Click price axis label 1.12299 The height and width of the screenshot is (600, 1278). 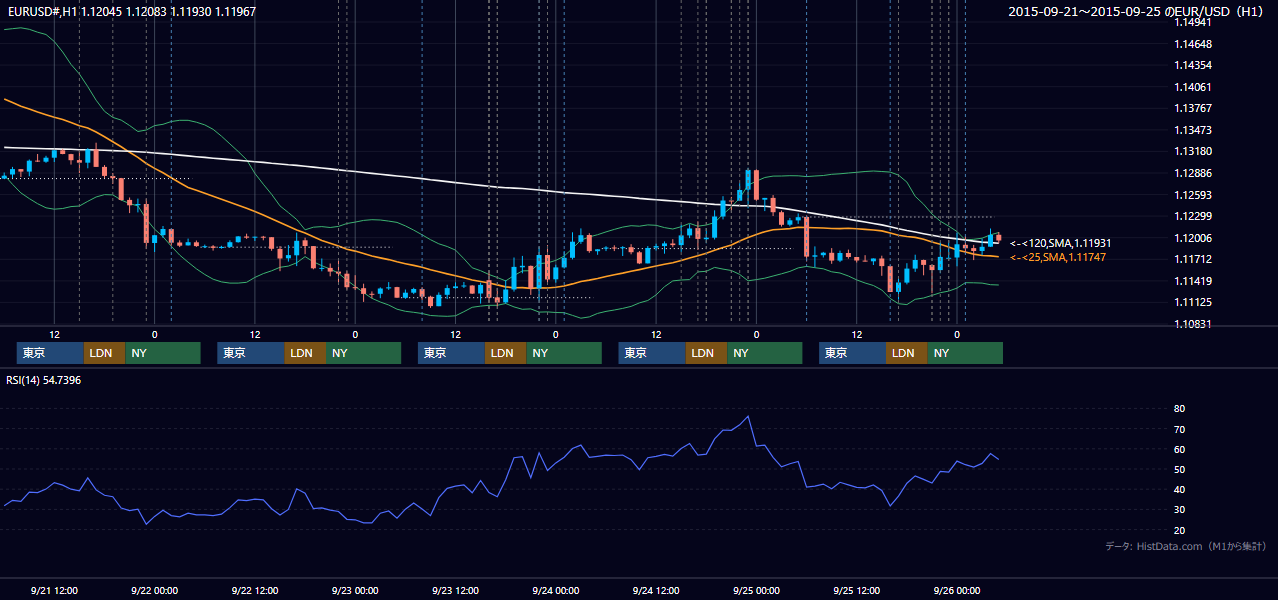click(x=1193, y=216)
